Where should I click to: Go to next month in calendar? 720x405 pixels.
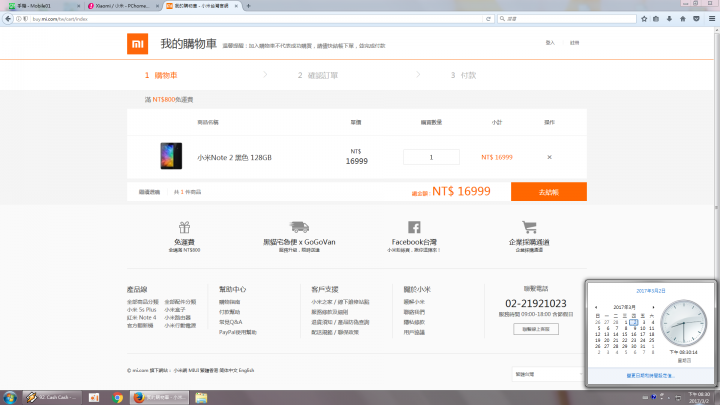[653, 307]
